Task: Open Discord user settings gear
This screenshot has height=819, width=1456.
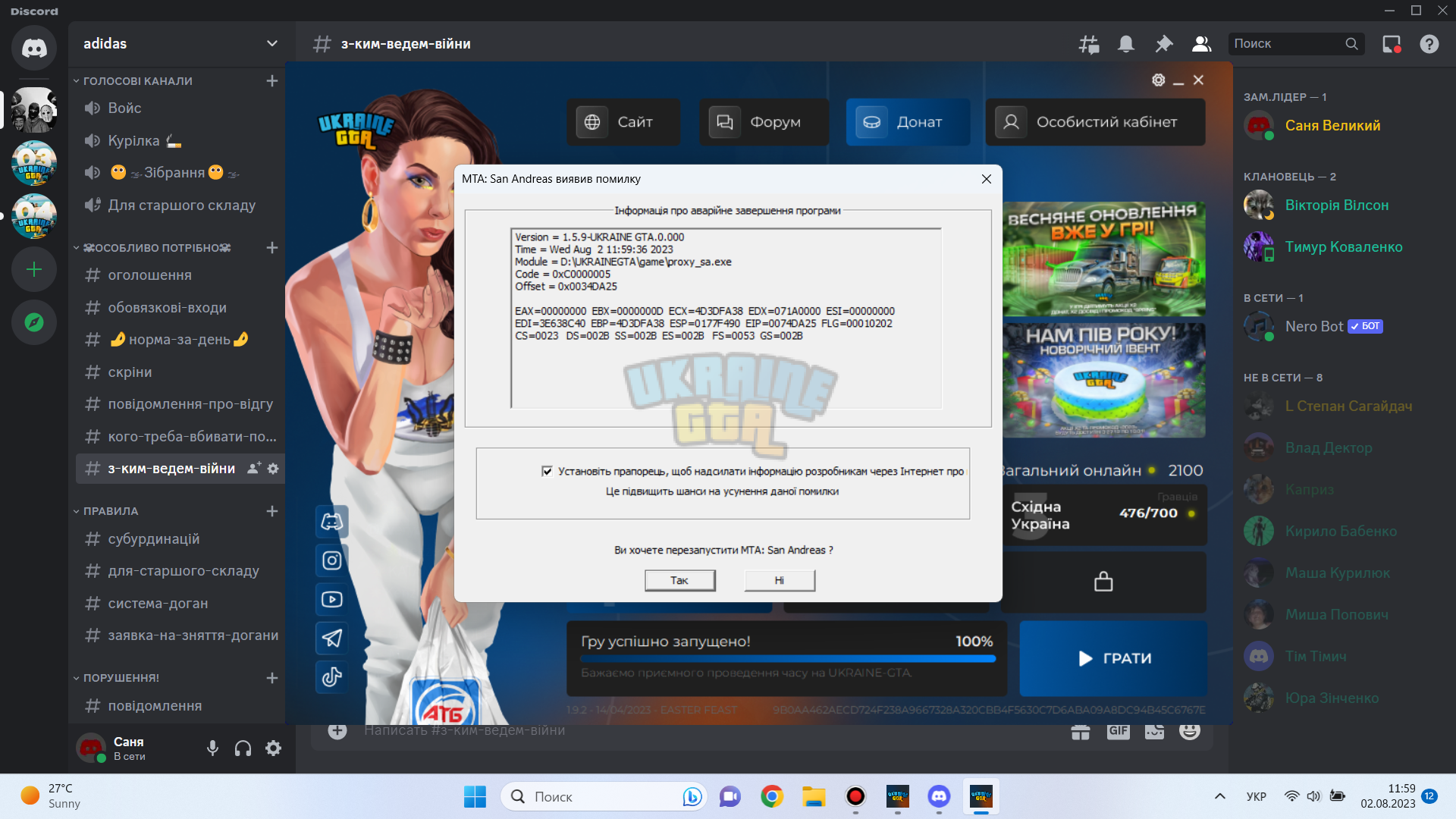Action: click(x=274, y=748)
